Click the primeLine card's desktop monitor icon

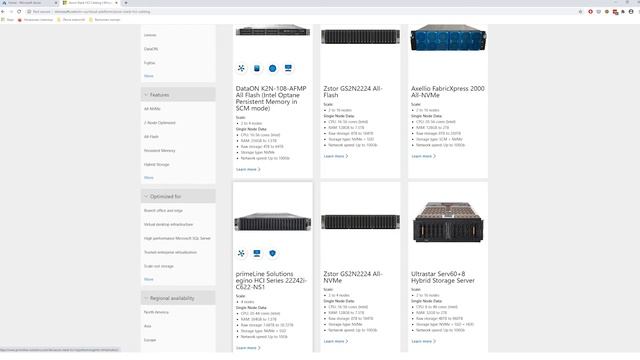coord(257,253)
